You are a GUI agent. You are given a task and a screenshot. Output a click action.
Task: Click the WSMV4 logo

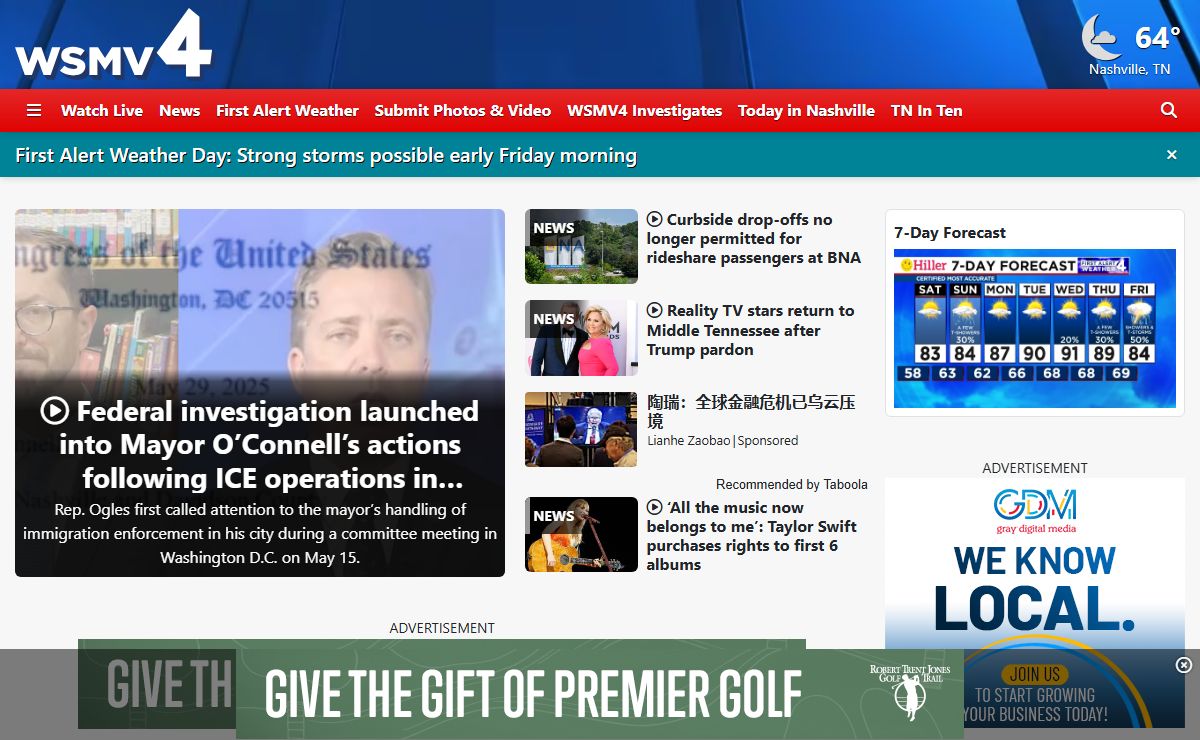pos(113,45)
